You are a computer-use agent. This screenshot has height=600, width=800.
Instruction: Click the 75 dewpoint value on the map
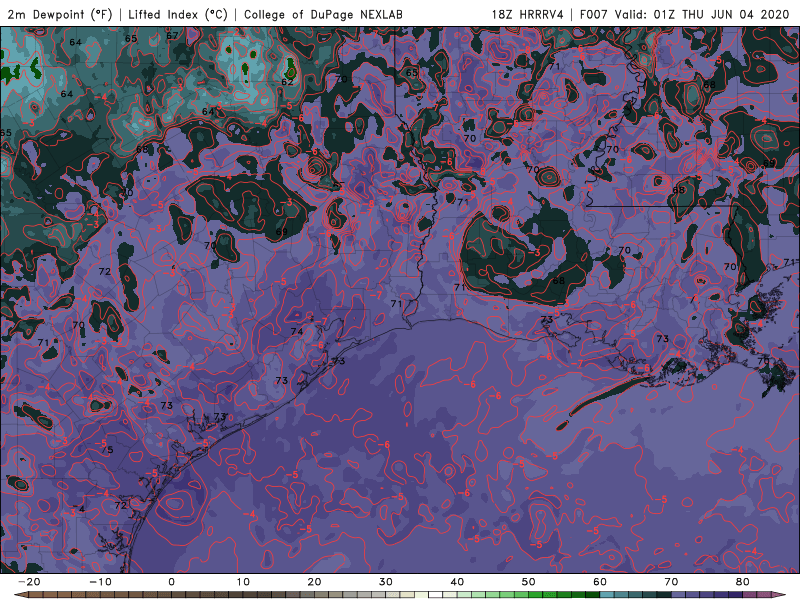coord(107,450)
